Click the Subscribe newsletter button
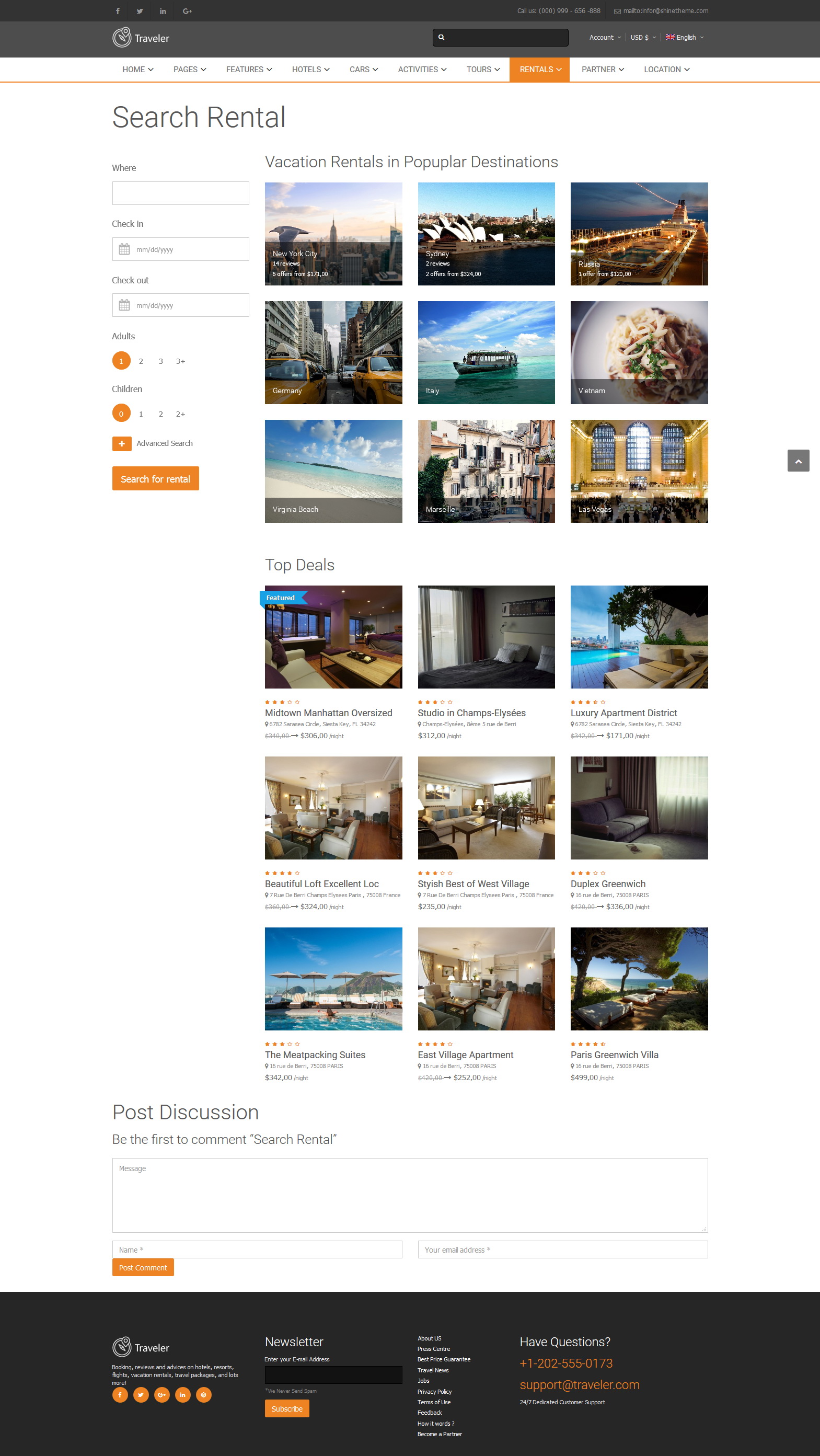 (x=286, y=1408)
